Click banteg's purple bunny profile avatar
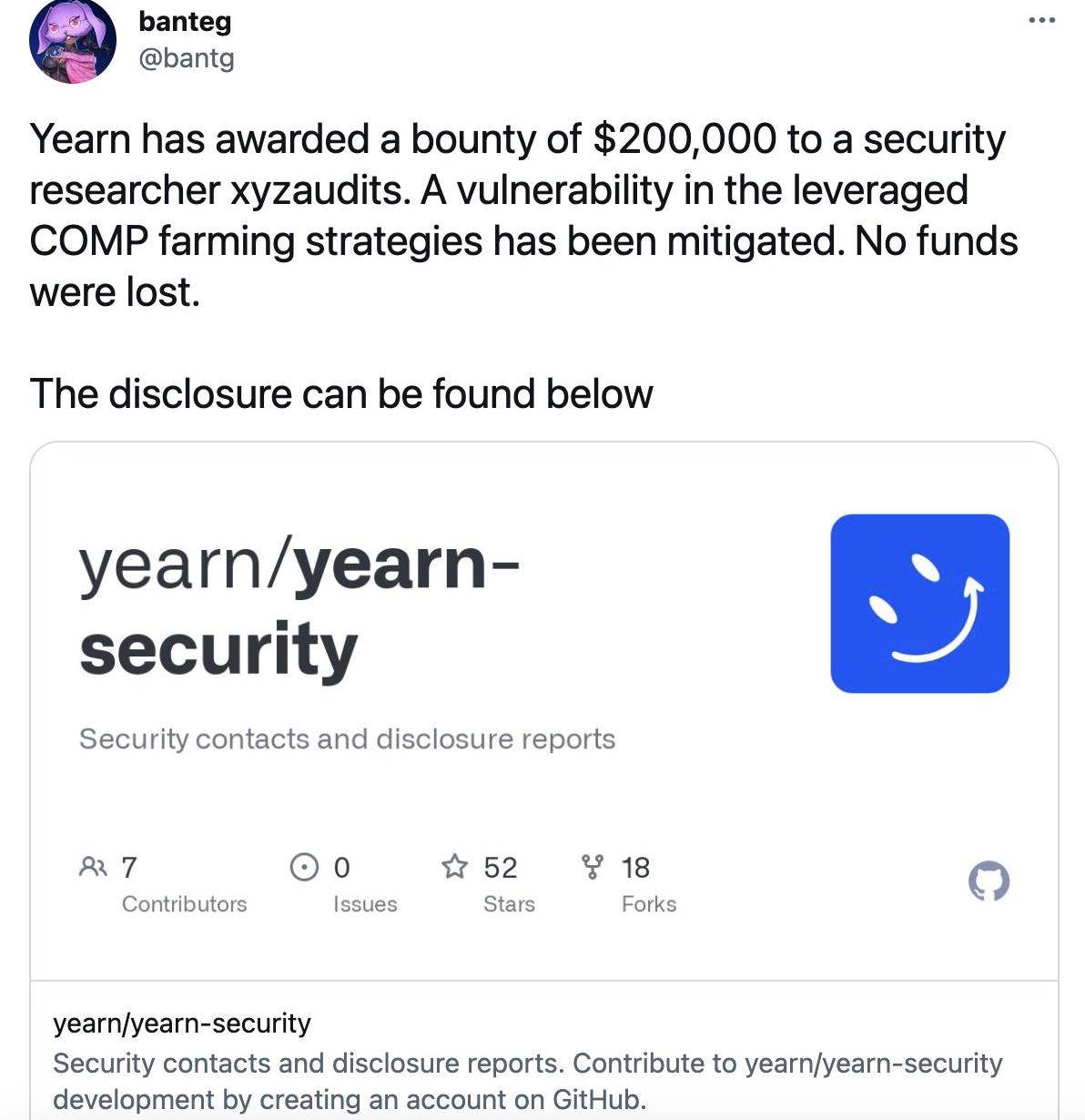 click(73, 40)
